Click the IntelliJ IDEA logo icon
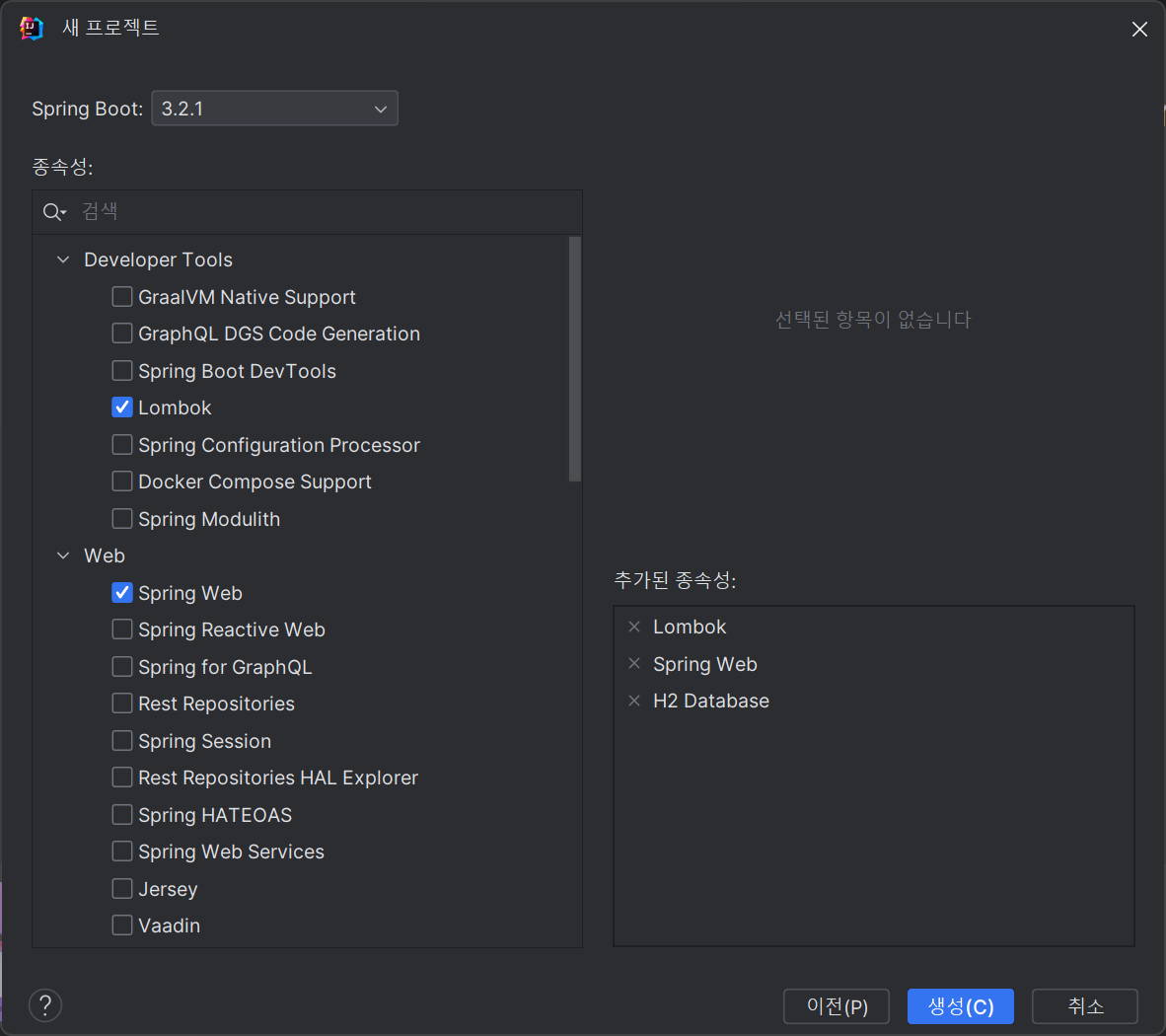 click(x=32, y=29)
